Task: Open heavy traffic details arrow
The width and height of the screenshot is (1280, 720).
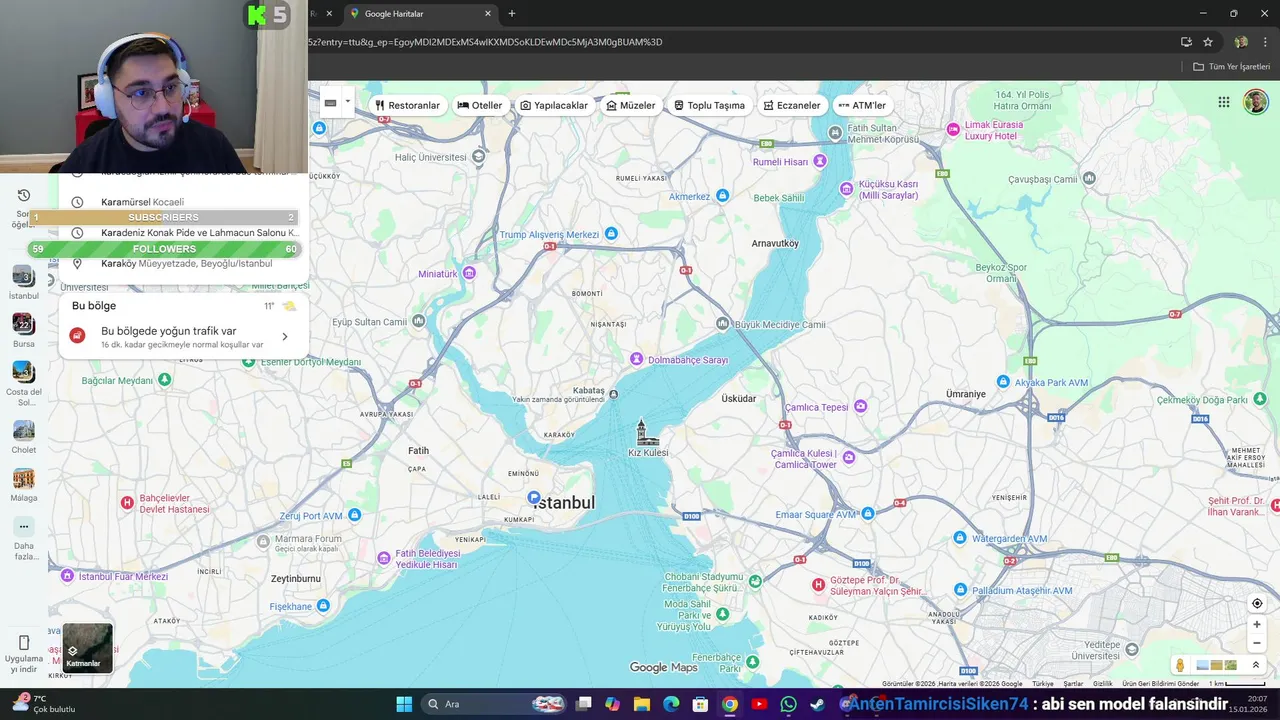Action: coord(284,337)
